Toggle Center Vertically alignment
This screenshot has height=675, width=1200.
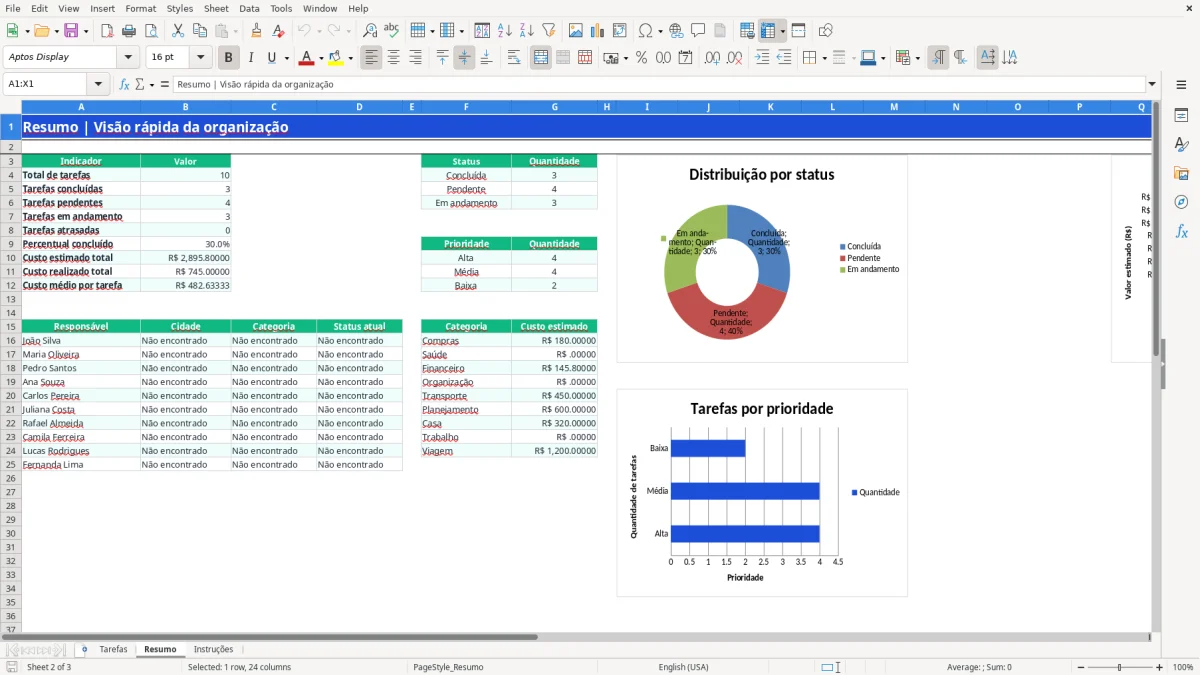pyautogui.click(x=464, y=58)
